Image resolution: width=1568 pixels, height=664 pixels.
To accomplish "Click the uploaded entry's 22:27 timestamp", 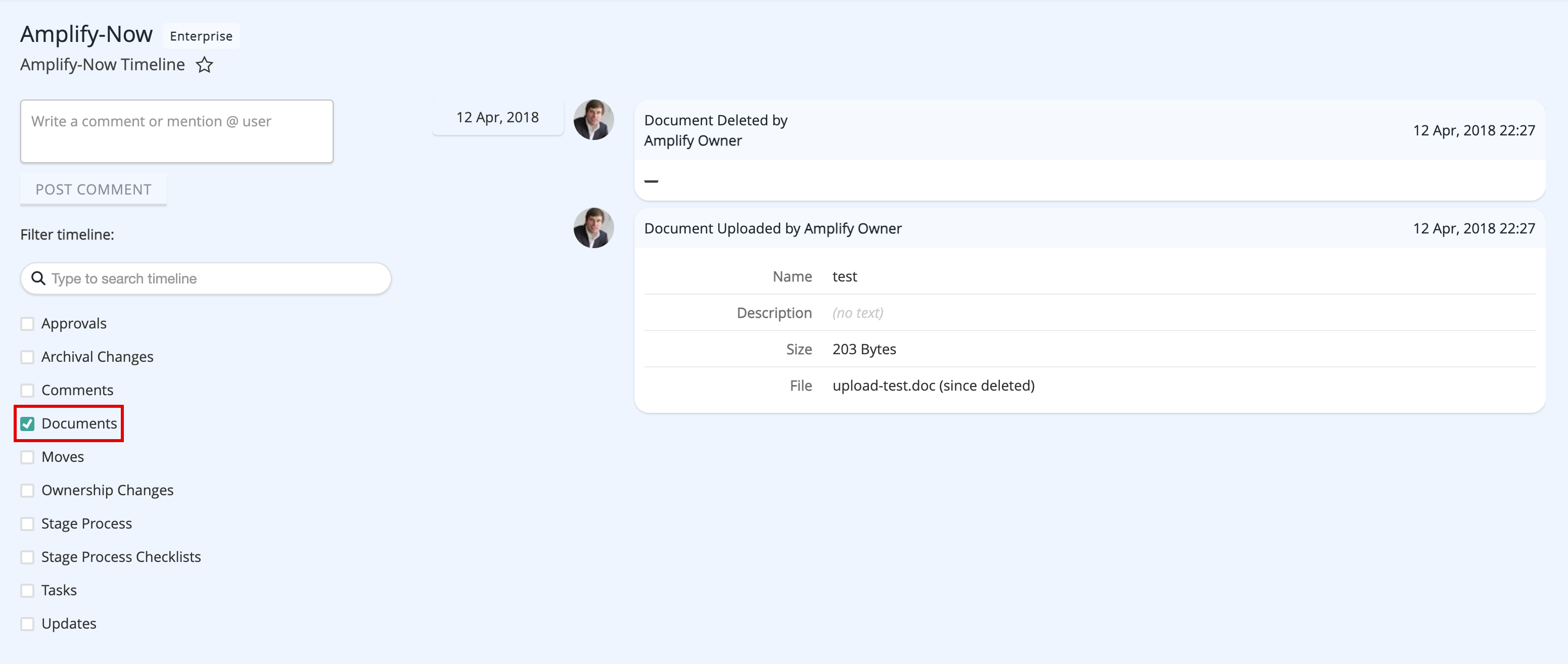I will (1473, 228).
